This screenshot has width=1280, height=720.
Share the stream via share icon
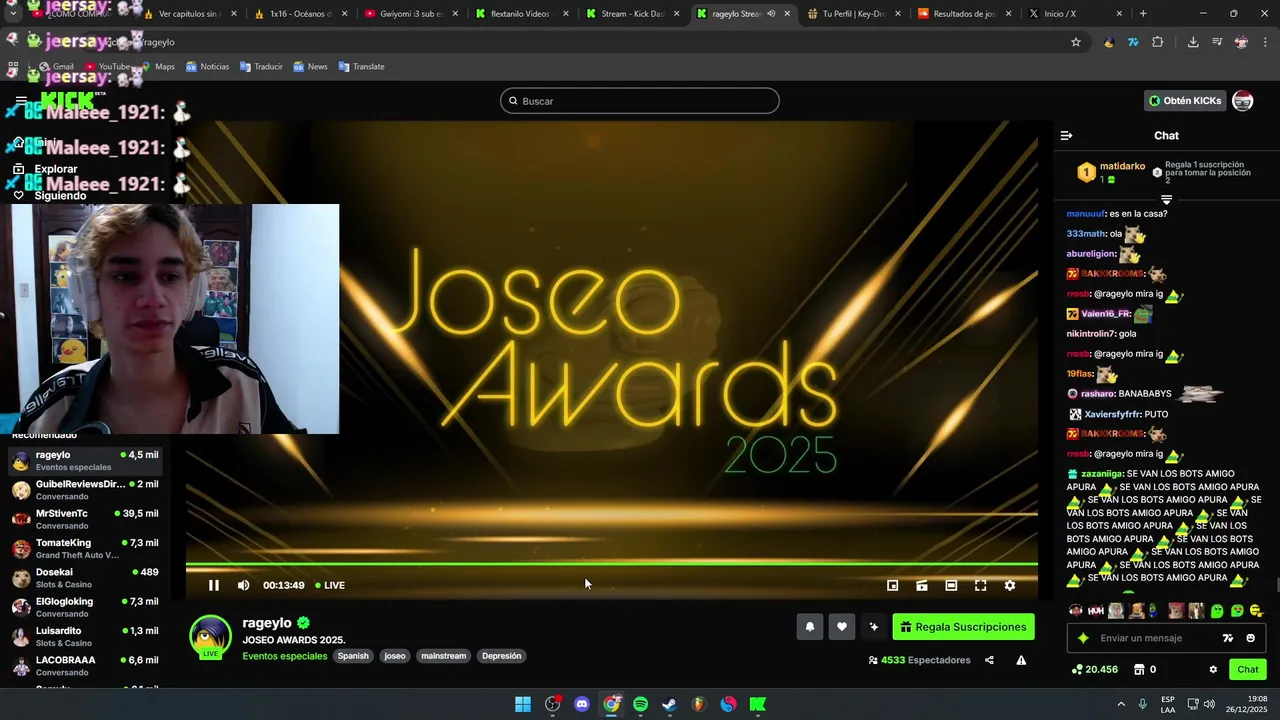point(989,660)
